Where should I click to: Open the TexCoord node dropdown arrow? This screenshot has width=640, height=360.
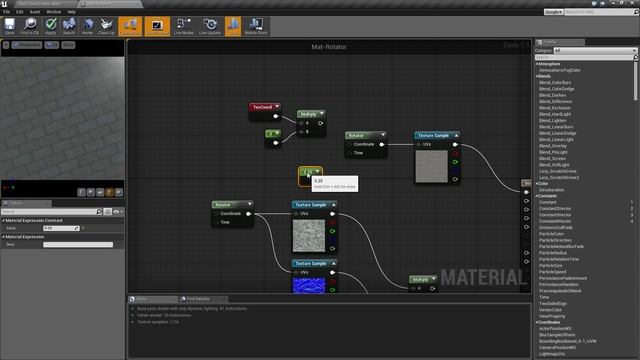(x=277, y=107)
